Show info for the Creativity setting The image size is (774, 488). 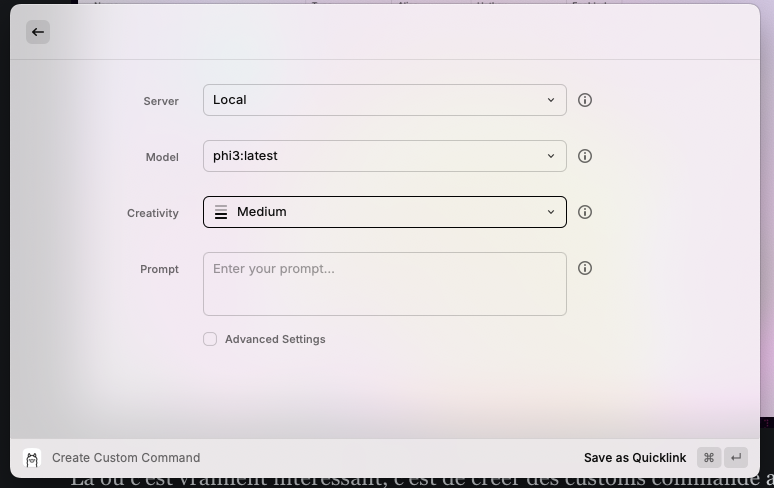tap(585, 212)
